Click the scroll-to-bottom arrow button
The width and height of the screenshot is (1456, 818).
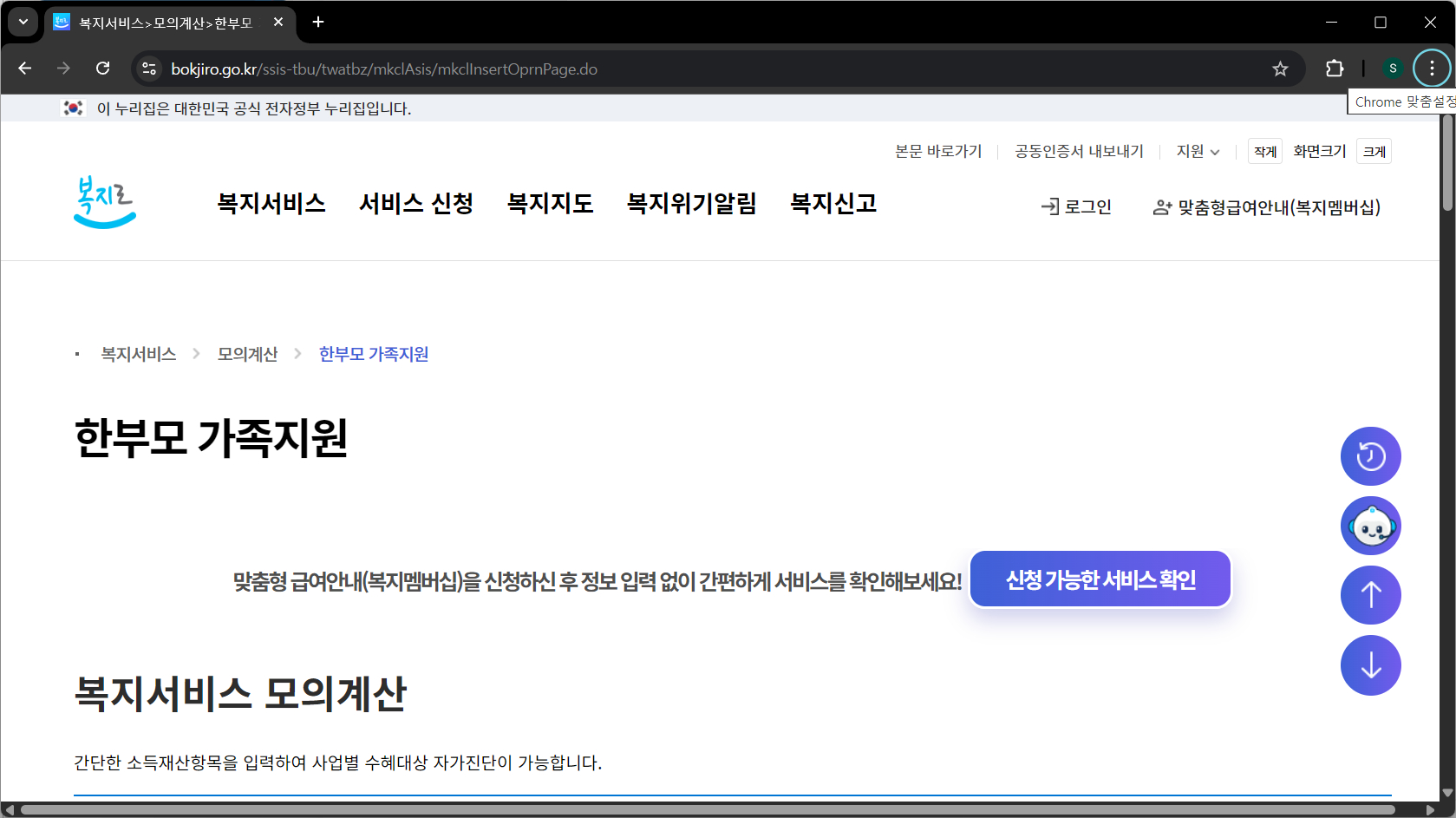tap(1370, 665)
